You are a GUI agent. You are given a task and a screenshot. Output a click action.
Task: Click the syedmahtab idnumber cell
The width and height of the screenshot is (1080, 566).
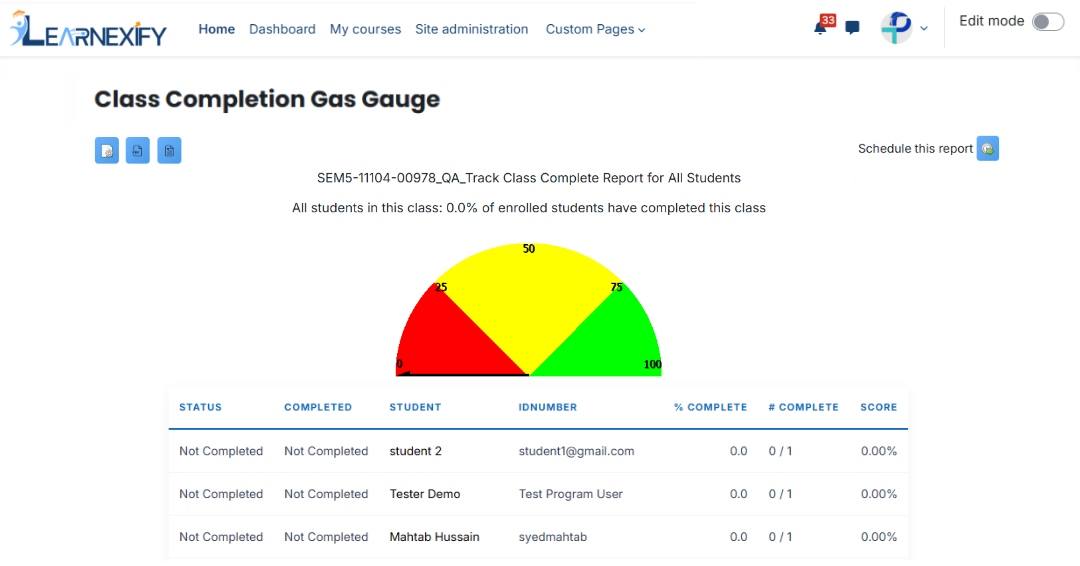(553, 536)
